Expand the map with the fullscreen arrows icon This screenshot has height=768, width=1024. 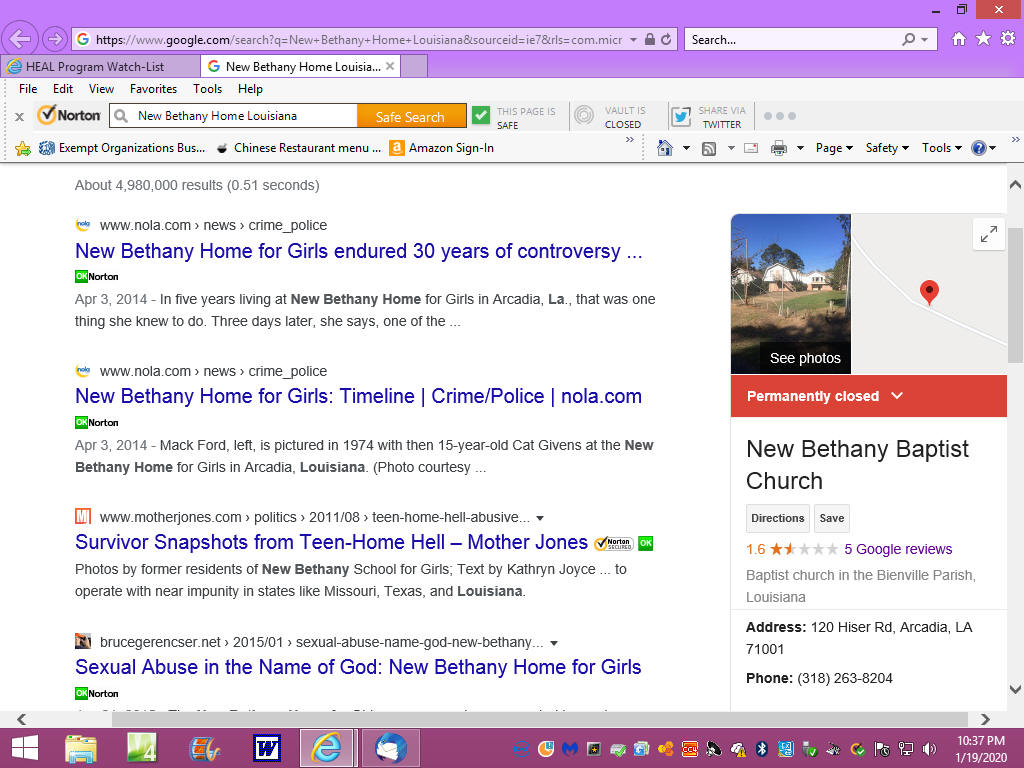pos(989,233)
